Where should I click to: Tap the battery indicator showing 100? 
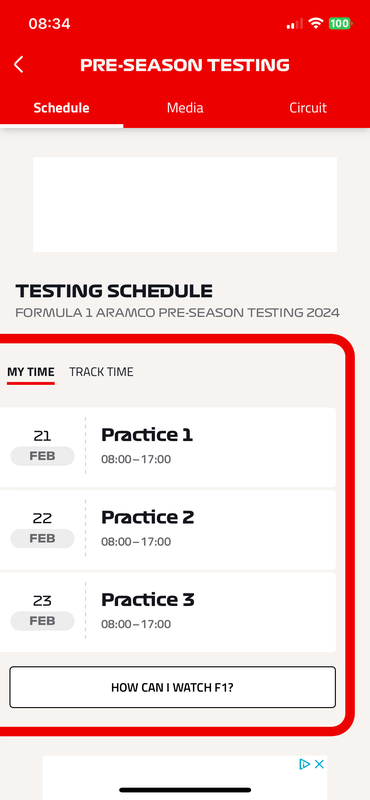[340, 23]
